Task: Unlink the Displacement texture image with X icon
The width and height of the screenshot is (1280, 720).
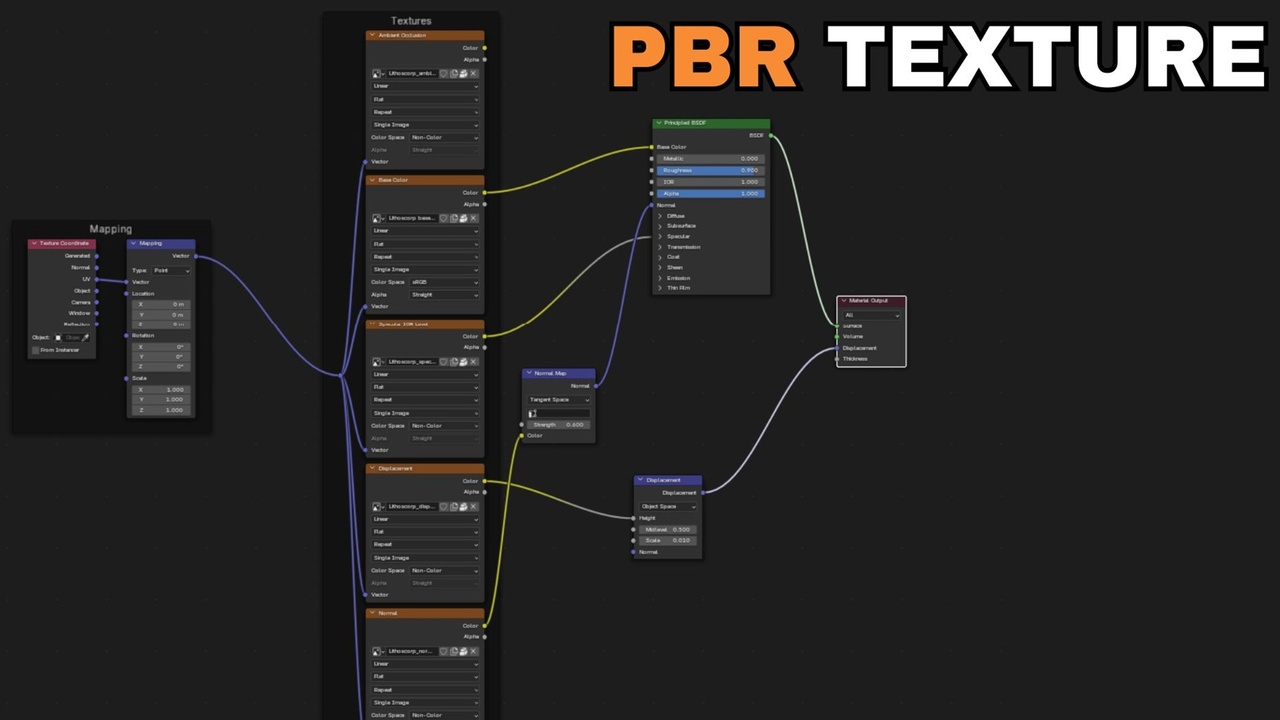Action: click(474, 506)
